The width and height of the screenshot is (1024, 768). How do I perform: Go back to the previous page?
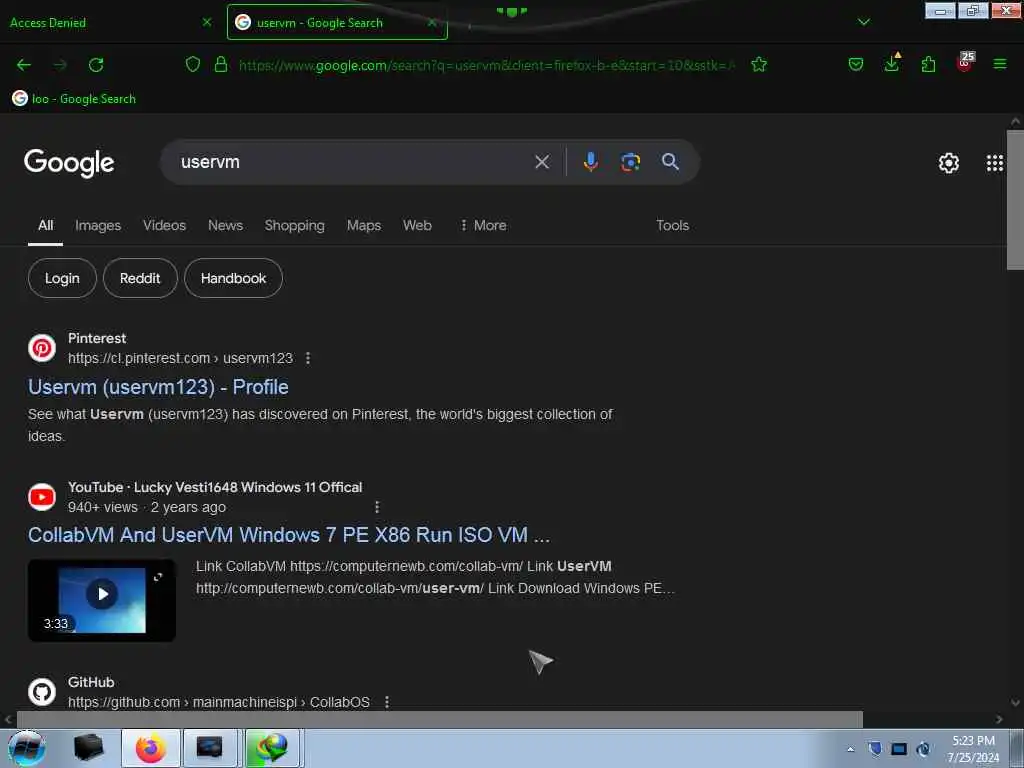pyautogui.click(x=24, y=65)
